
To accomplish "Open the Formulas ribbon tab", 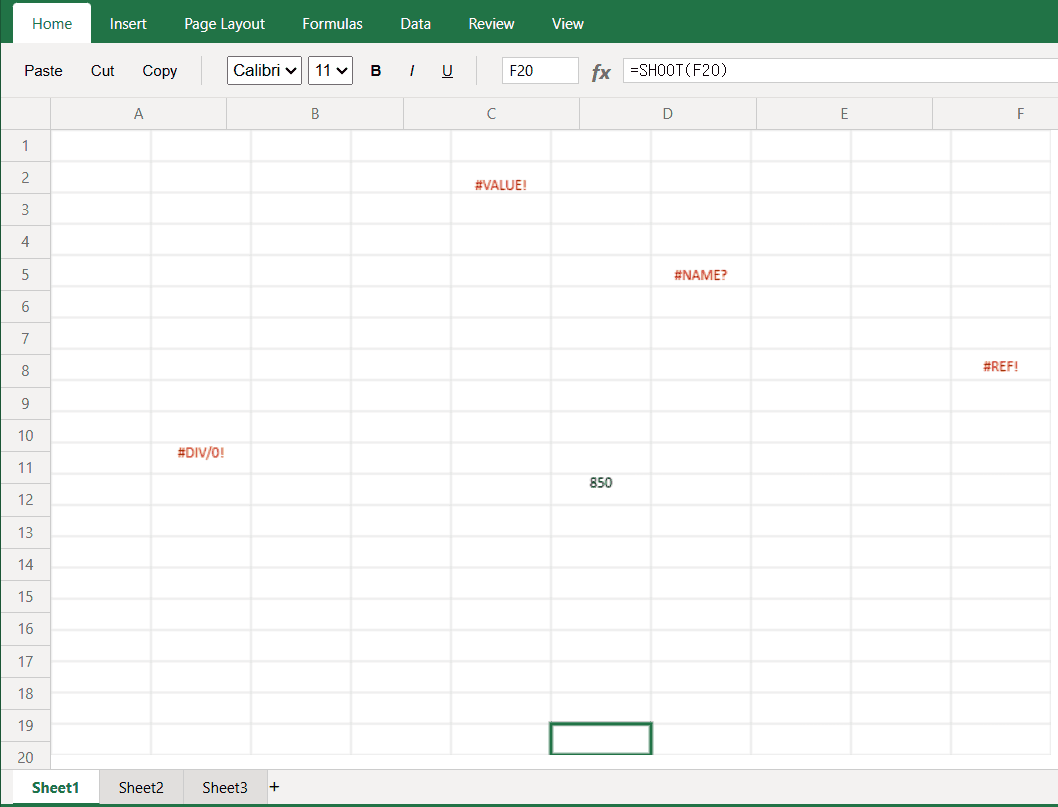I will 332,23.
